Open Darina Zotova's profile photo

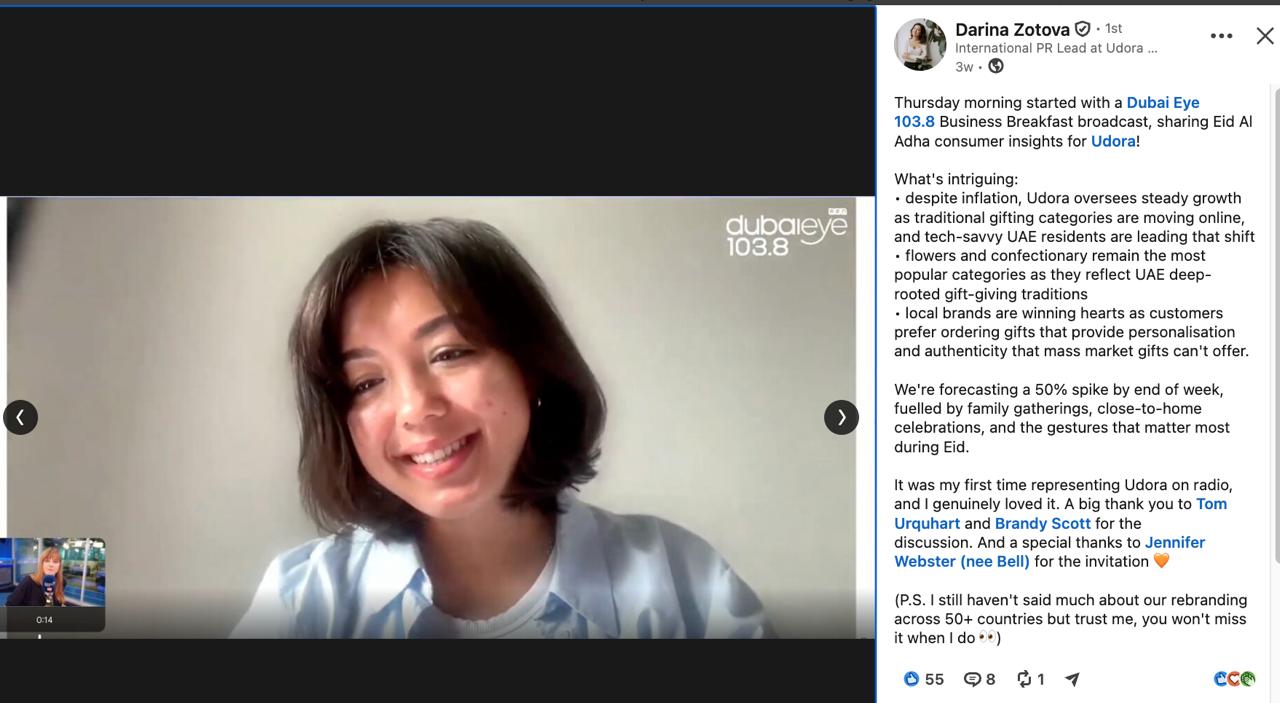tap(920, 45)
